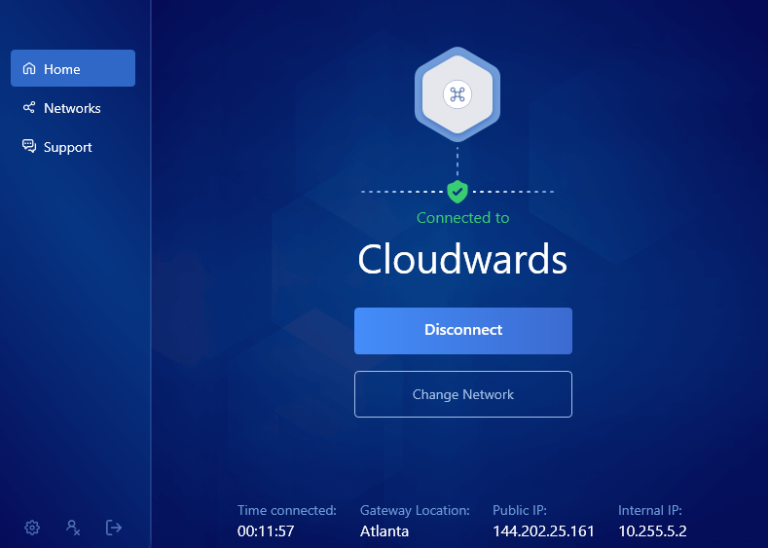This screenshot has width=768, height=548.
Task: Select the Home menu label
Action: click(x=62, y=69)
